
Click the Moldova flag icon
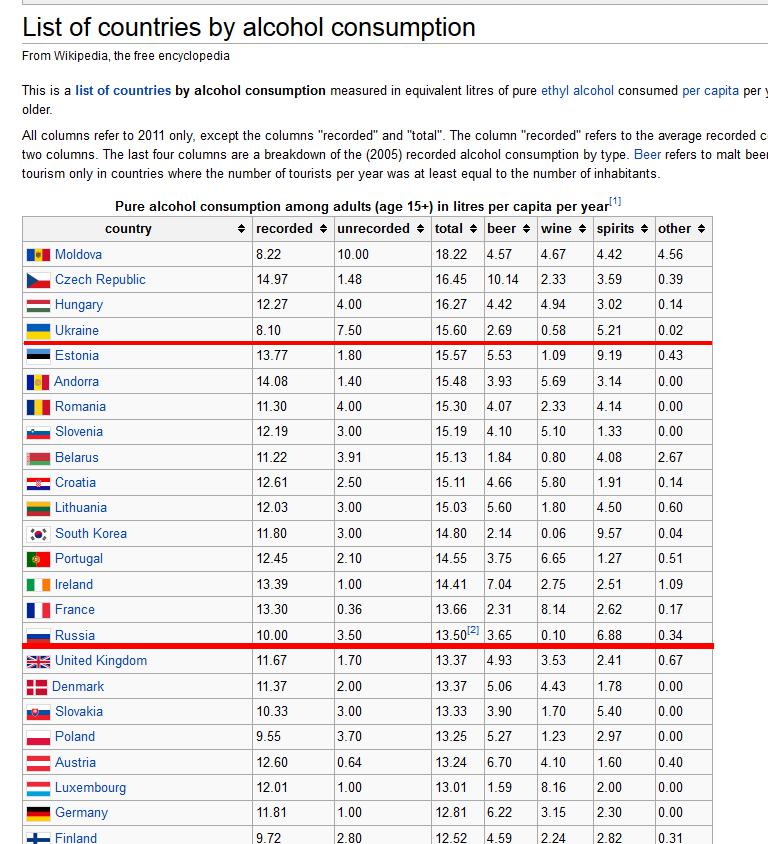pos(38,255)
